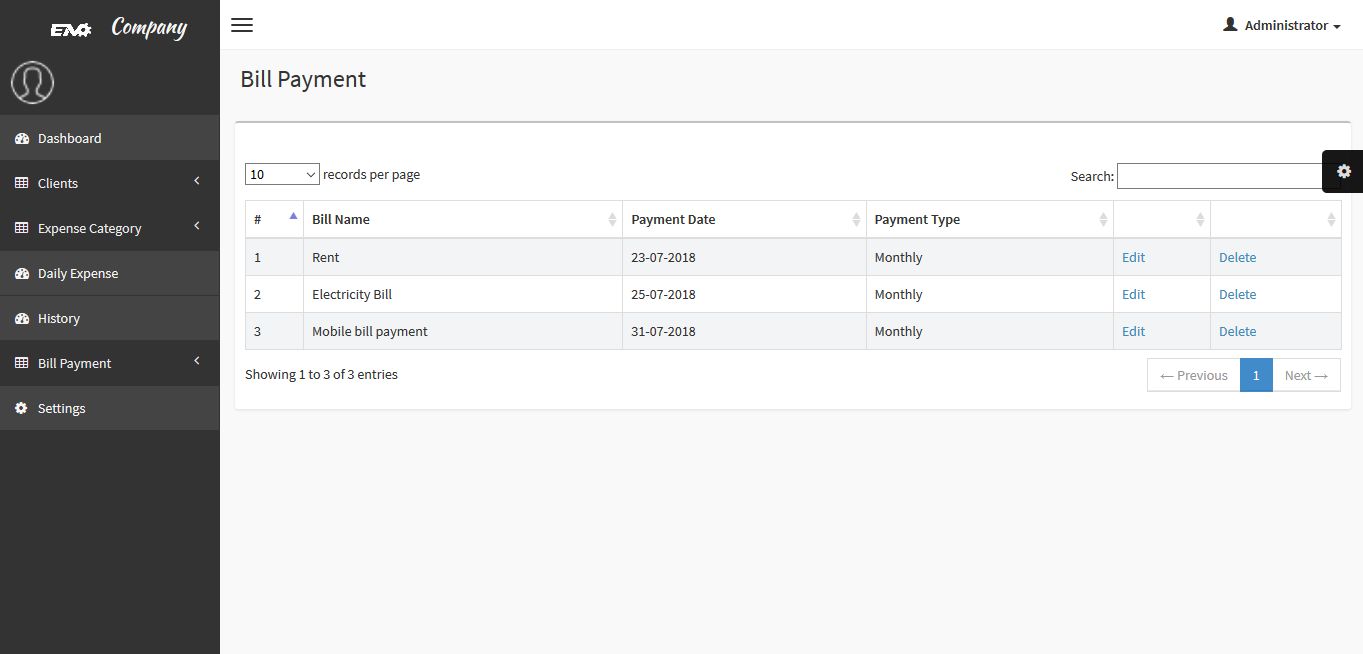1363x654 pixels.
Task: Edit the Rent bill entry
Action: click(1133, 257)
